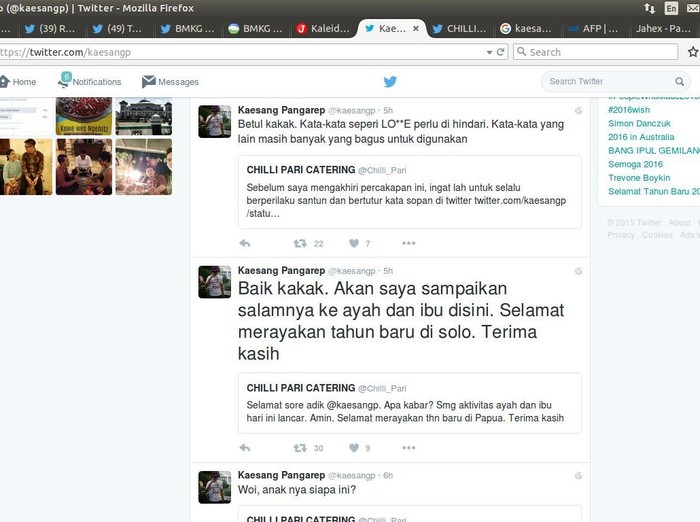Open the batik shirt couple photo thumbnail
The height and width of the screenshot is (522, 700).
pos(26,167)
